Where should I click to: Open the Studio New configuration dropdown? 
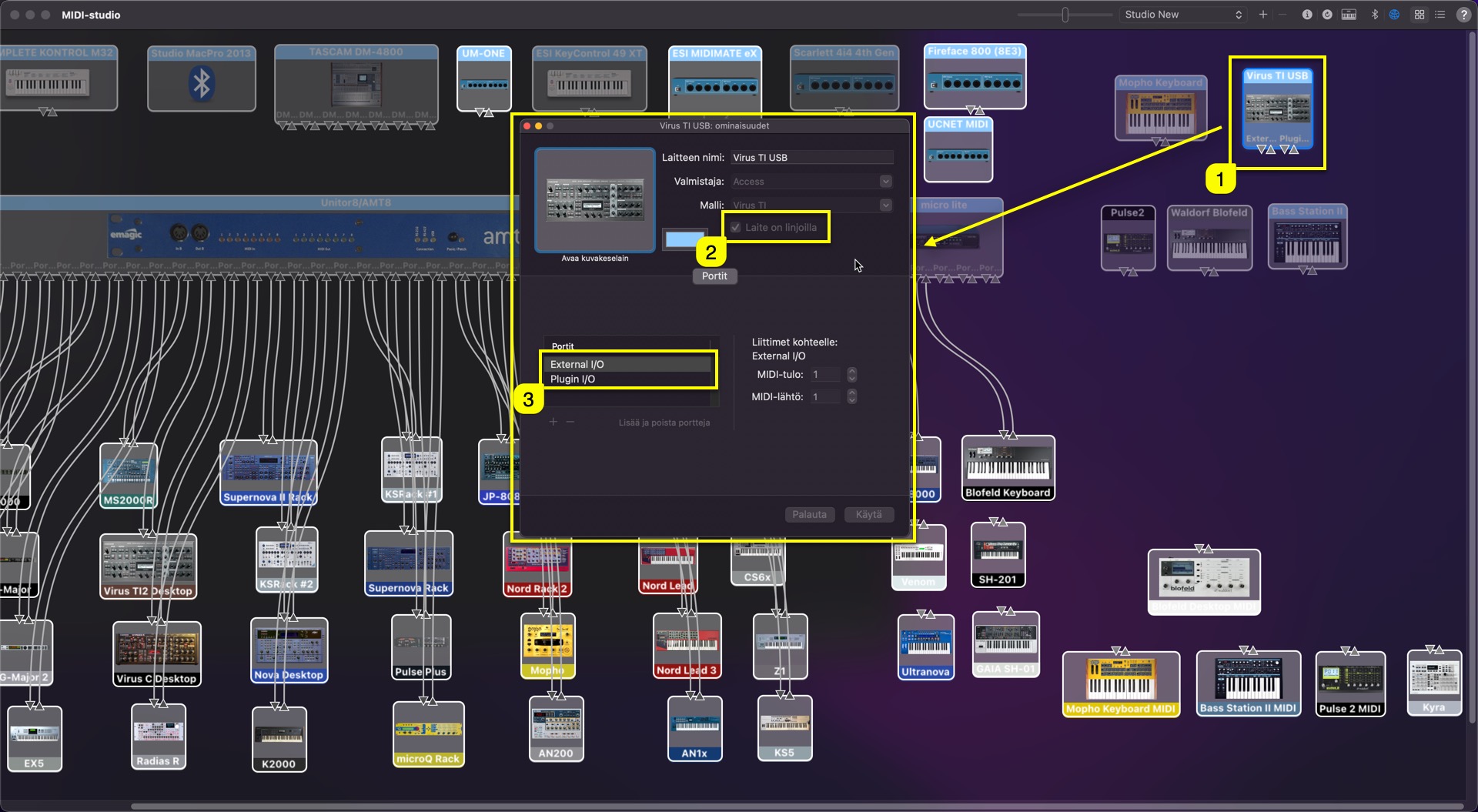tap(1182, 15)
